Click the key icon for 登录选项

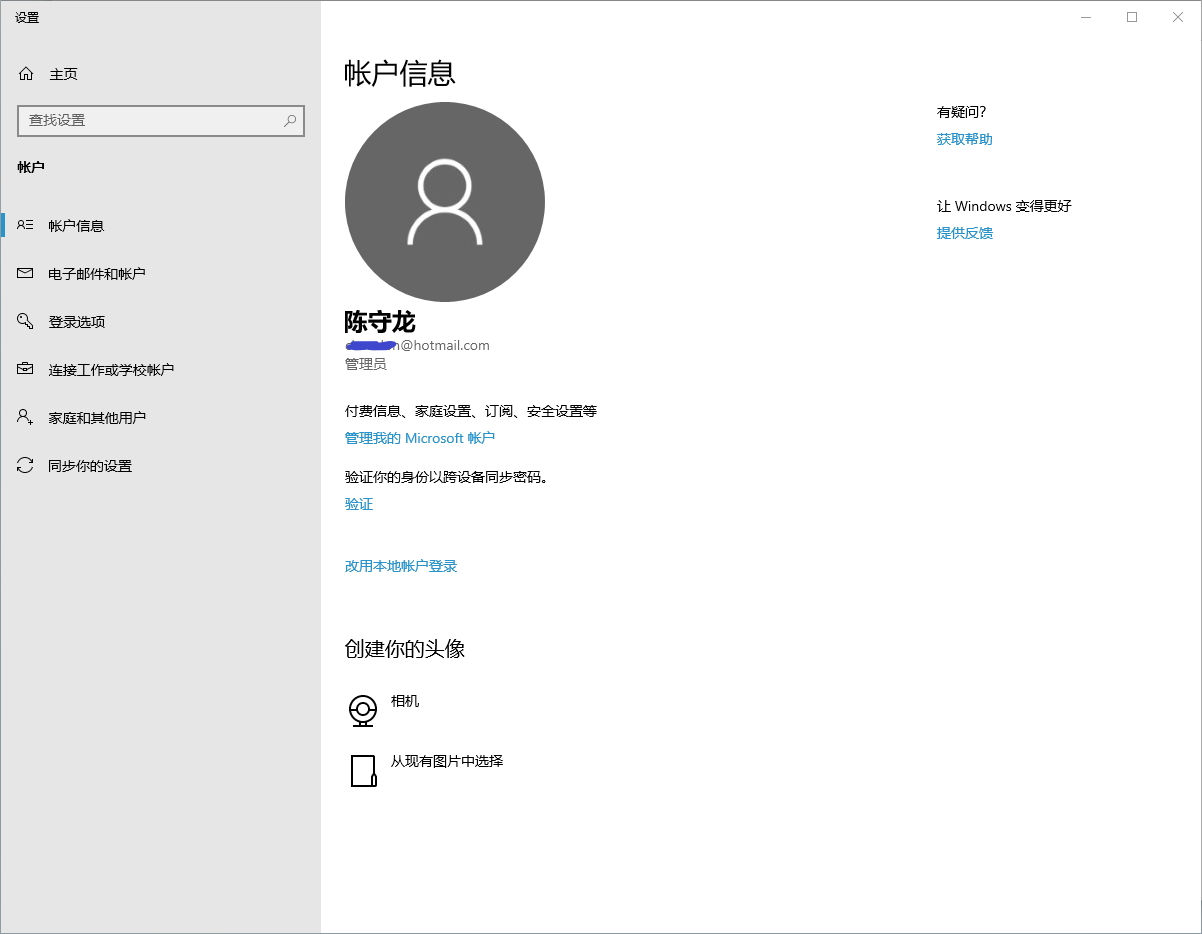25,321
